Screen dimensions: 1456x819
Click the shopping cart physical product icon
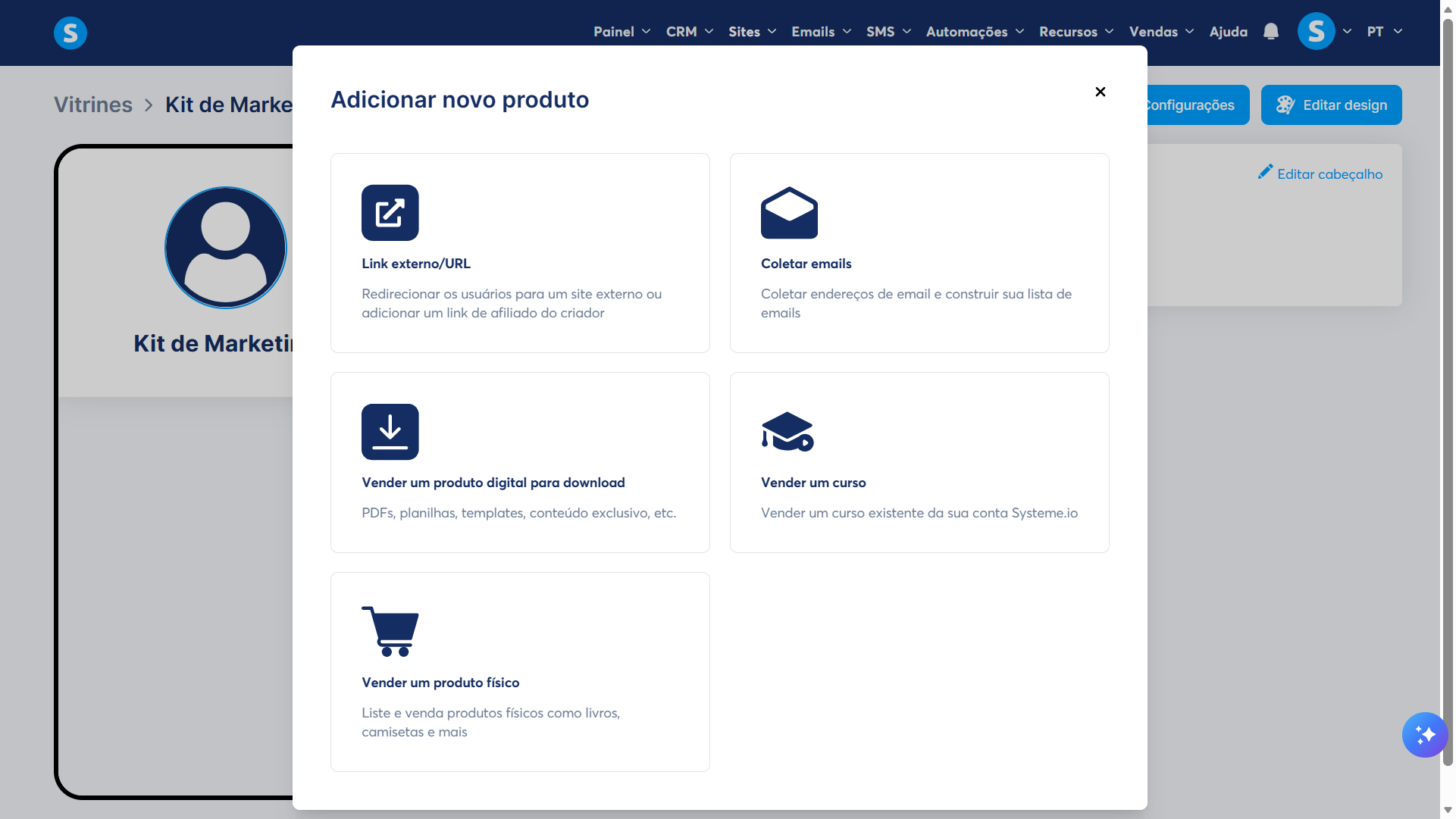click(390, 631)
